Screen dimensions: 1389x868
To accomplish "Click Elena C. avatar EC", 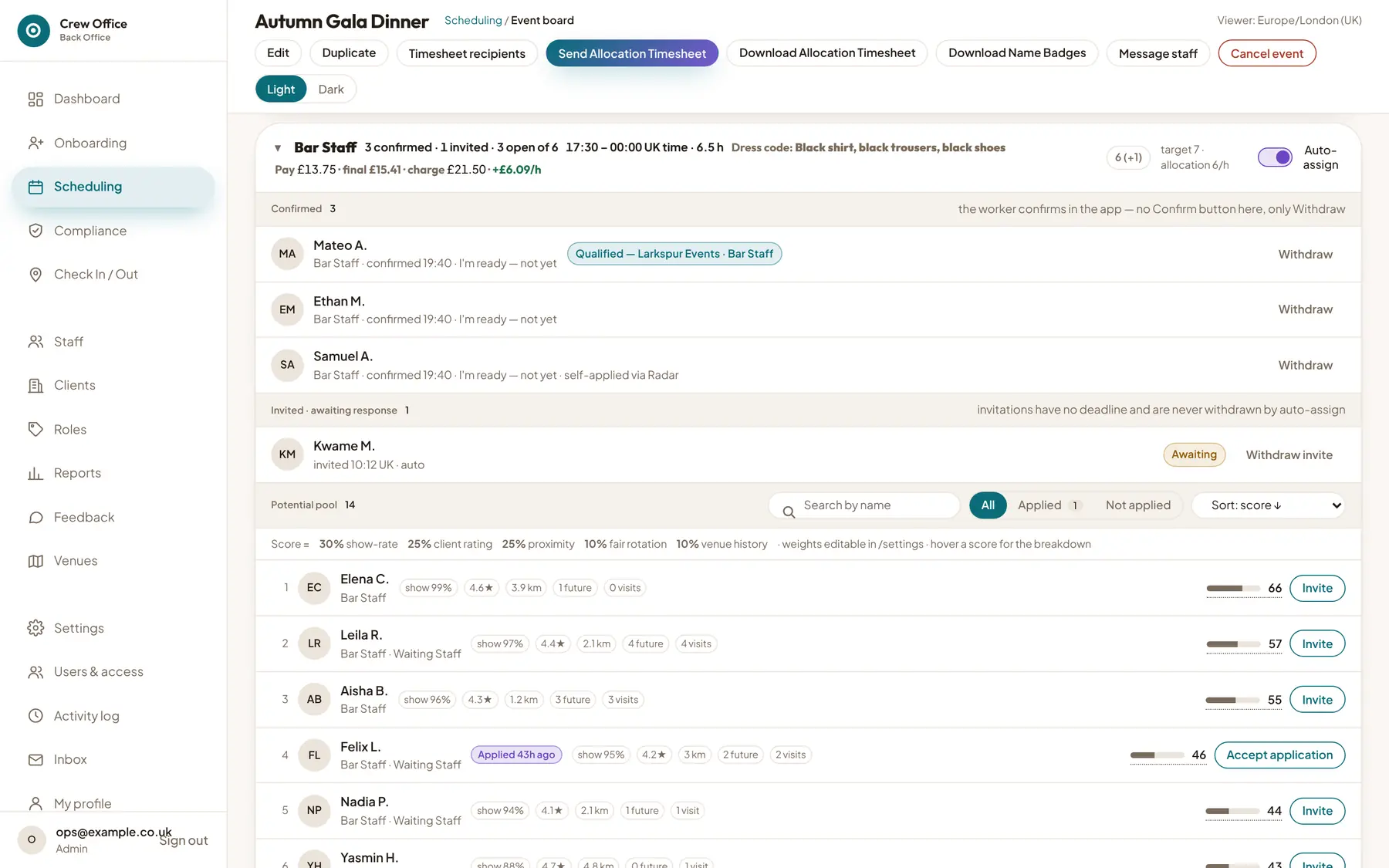I will pyautogui.click(x=314, y=588).
